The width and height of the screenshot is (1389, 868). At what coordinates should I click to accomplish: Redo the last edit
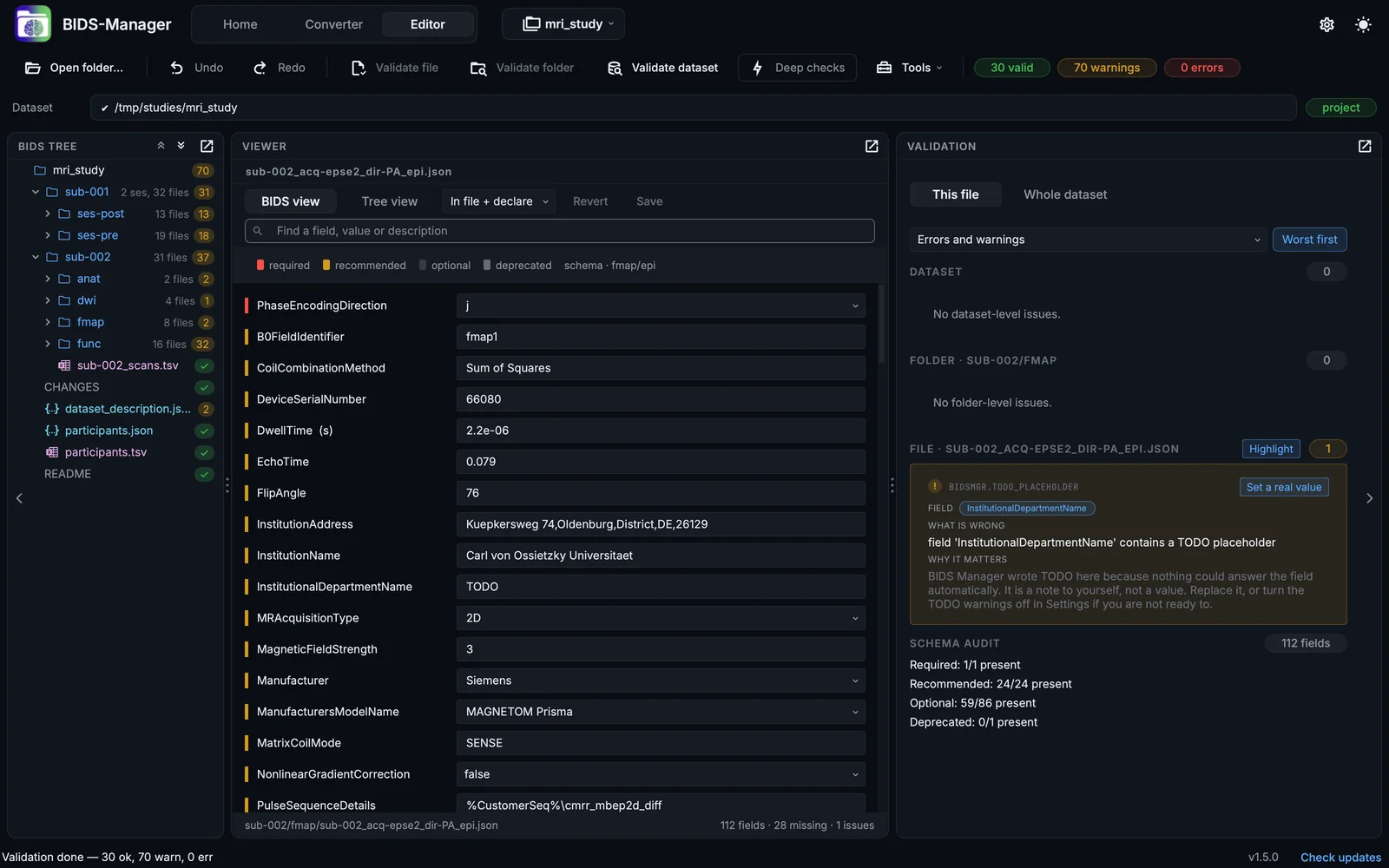point(279,68)
